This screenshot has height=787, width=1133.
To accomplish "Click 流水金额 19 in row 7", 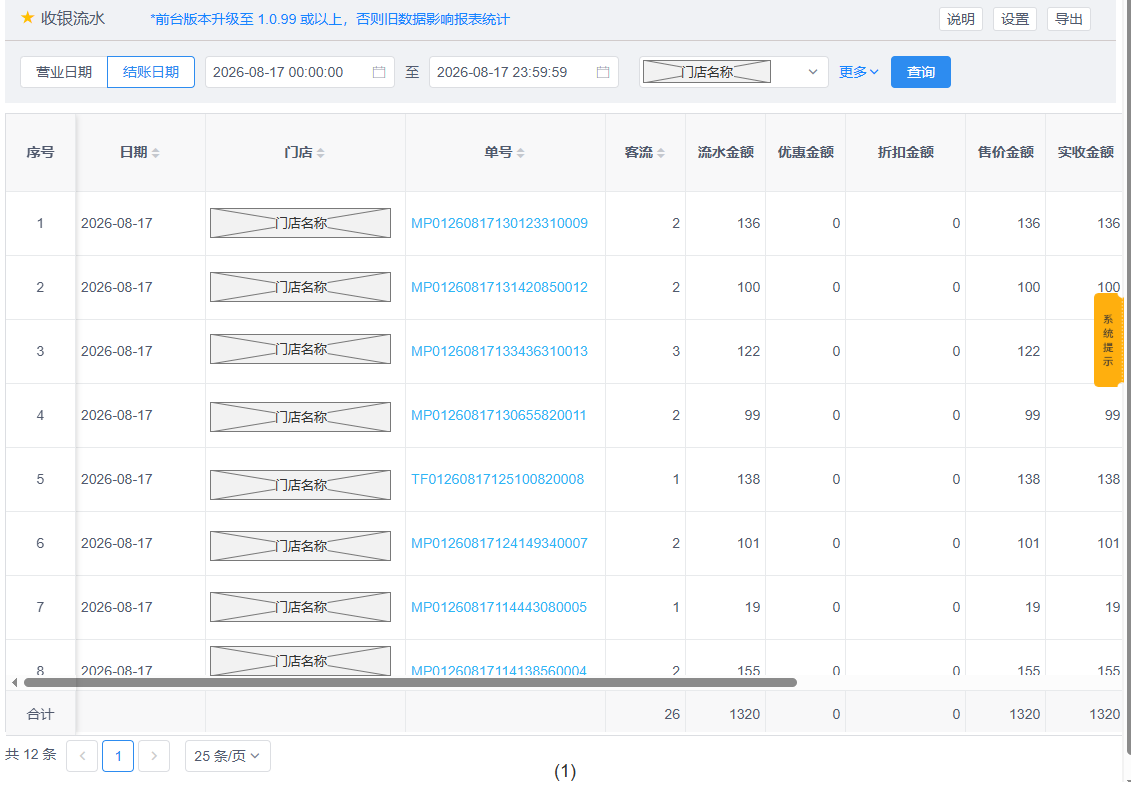I will [752, 607].
